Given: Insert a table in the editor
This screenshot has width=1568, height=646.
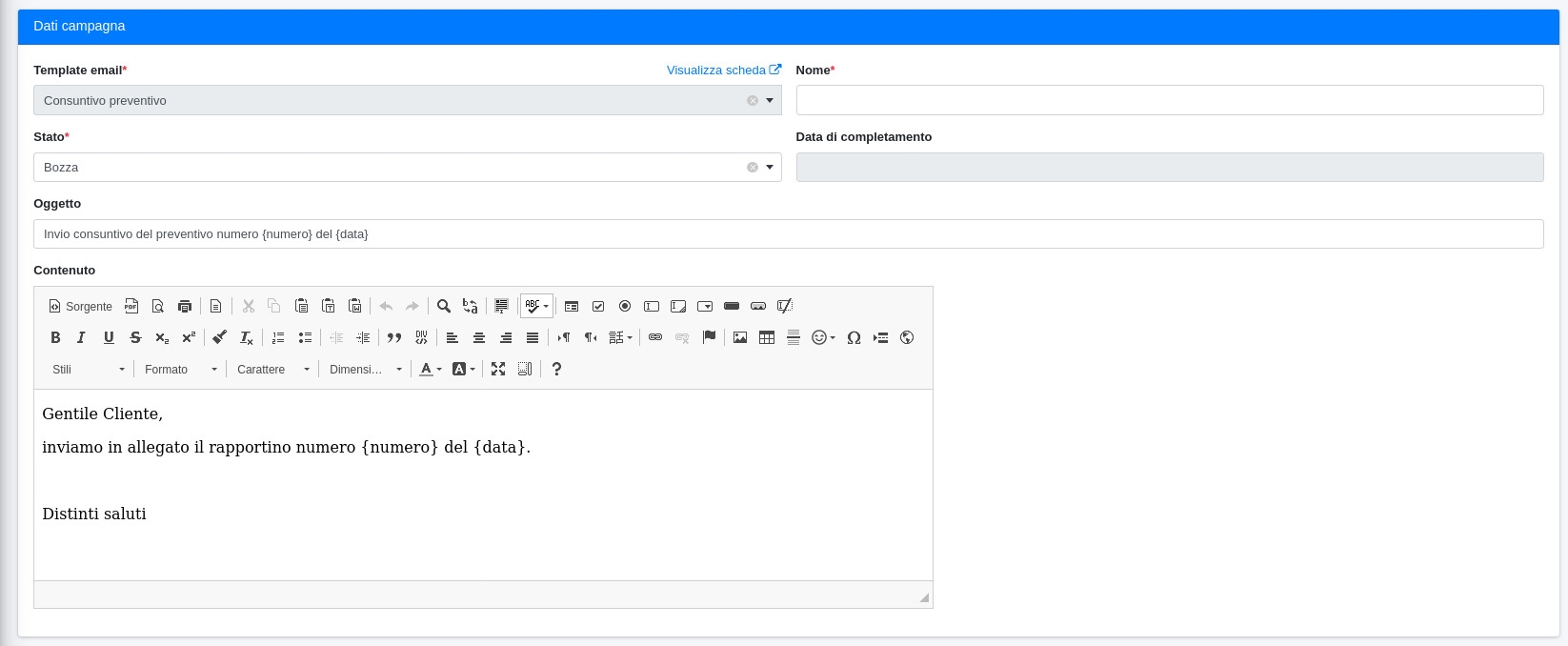Looking at the screenshot, I should (x=766, y=337).
